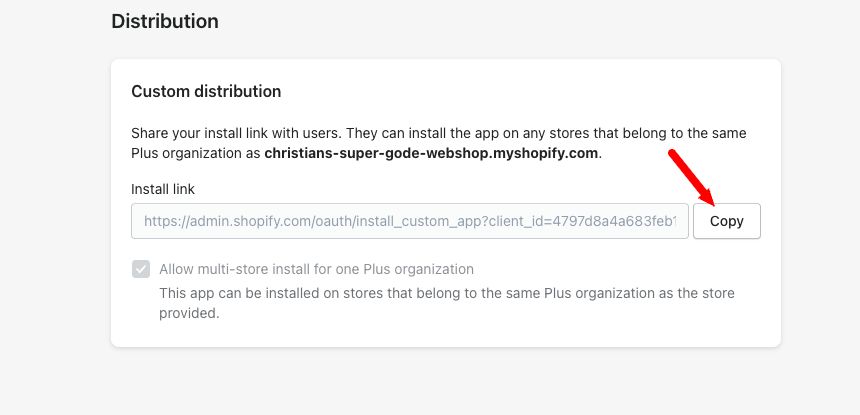860x415 pixels.
Task: Click the "Distribution" page heading
Action: [165, 20]
